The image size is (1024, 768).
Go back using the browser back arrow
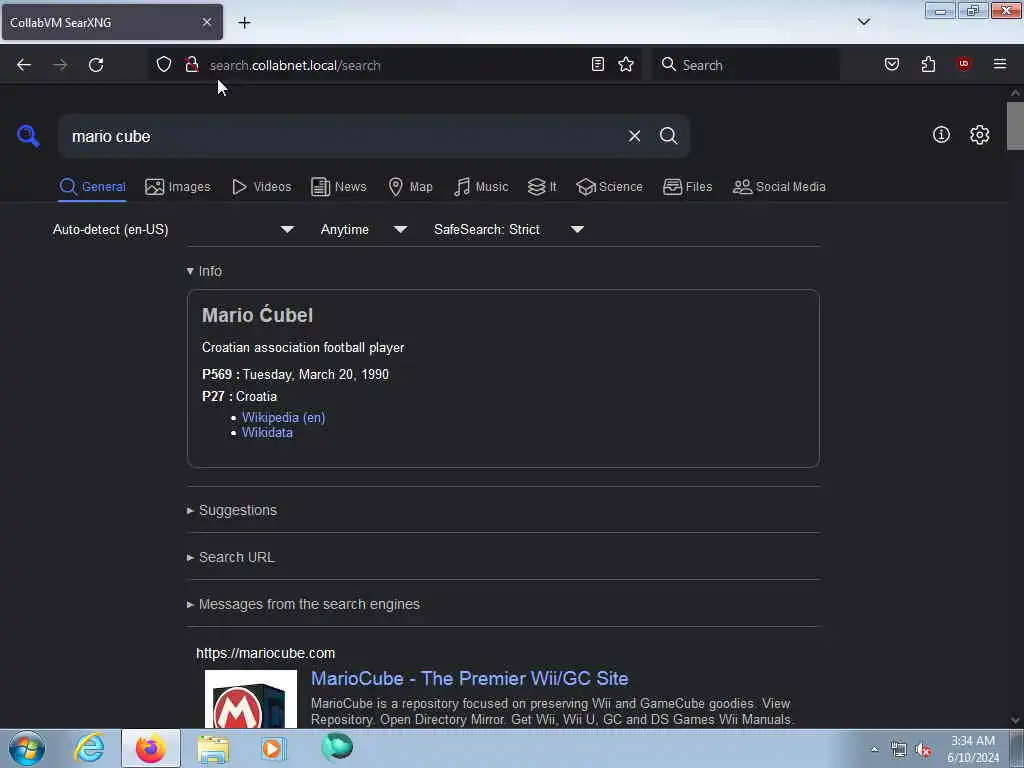click(x=24, y=65)
